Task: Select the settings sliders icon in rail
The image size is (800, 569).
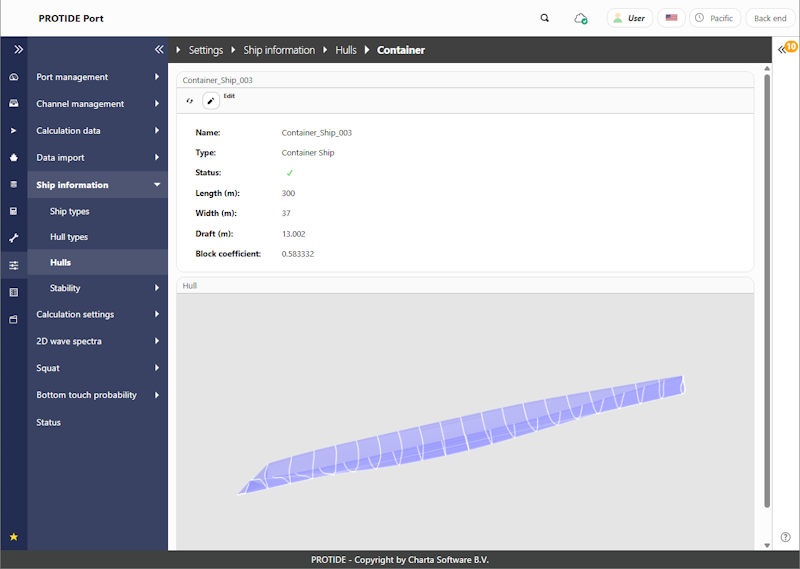Action: pyautogui.click(x=14, y=265)
